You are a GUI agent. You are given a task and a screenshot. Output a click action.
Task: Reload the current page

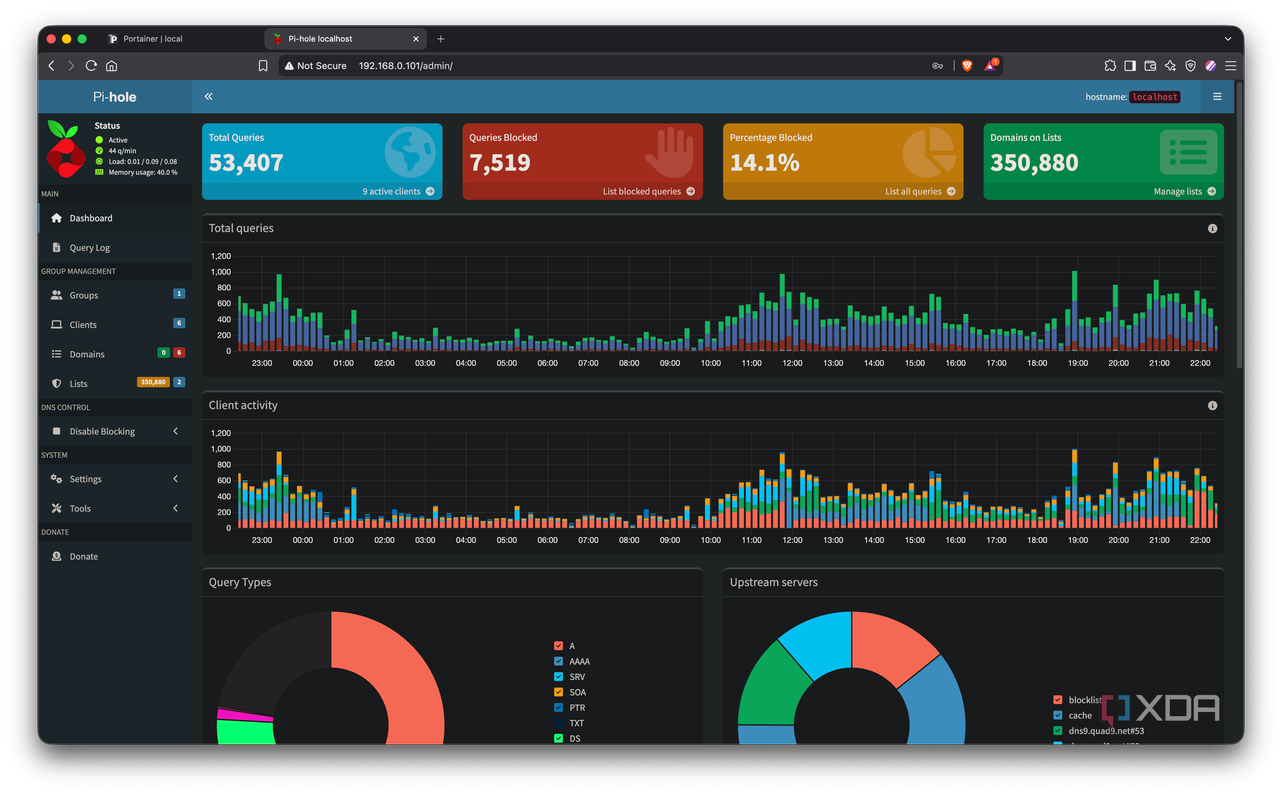pos(91,66)
